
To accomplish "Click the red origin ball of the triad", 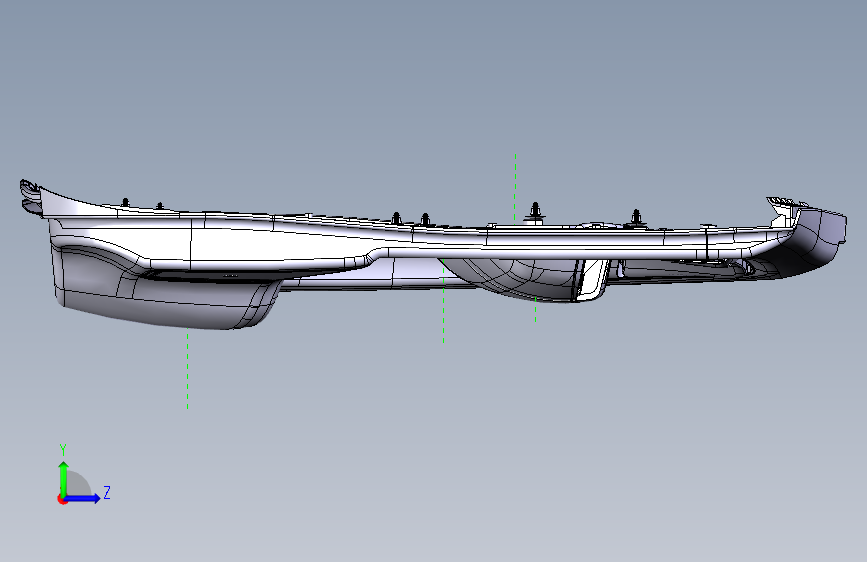I will click(x=62, y=499).
